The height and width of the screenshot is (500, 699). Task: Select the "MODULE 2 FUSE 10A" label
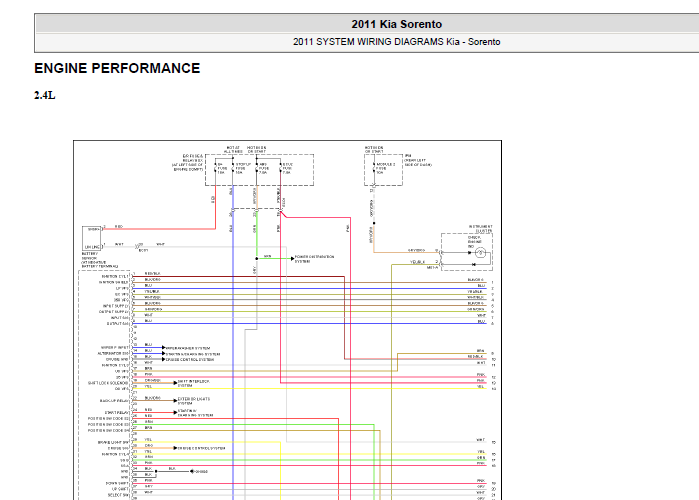[x=386, y=168]
